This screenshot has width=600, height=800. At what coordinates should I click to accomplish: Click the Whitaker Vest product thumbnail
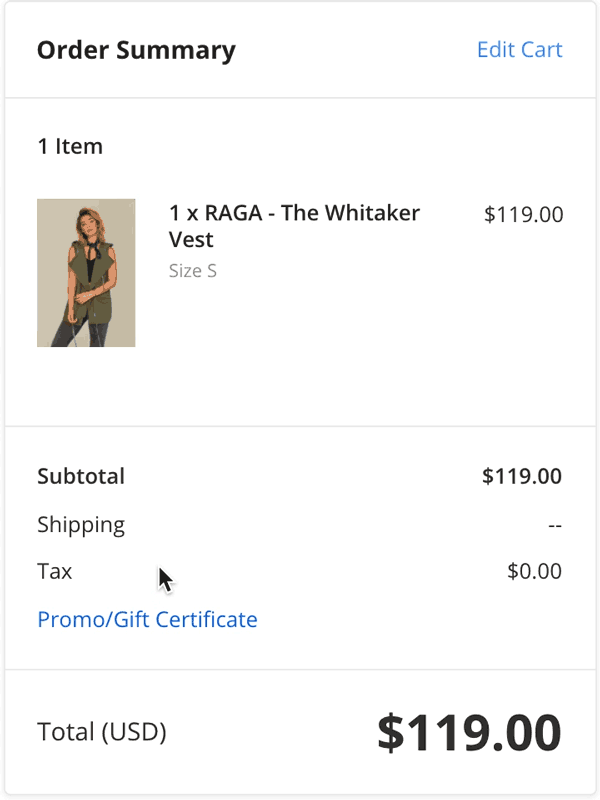[x=86, y=273]
